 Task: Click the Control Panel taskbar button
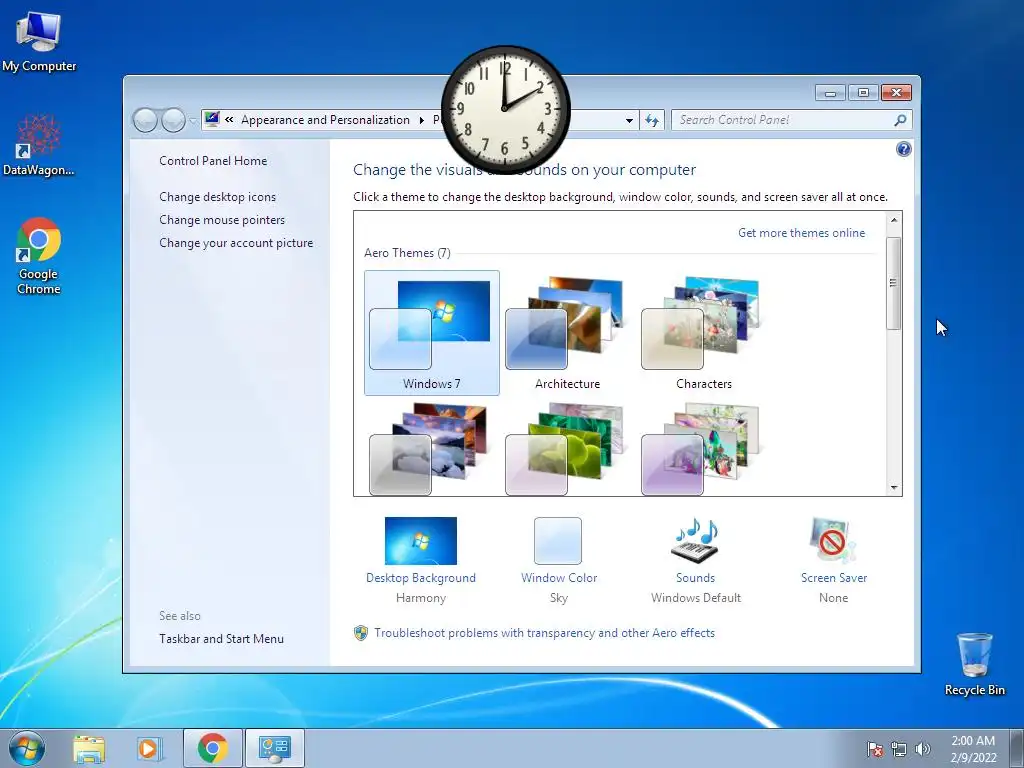click(275, 748)
